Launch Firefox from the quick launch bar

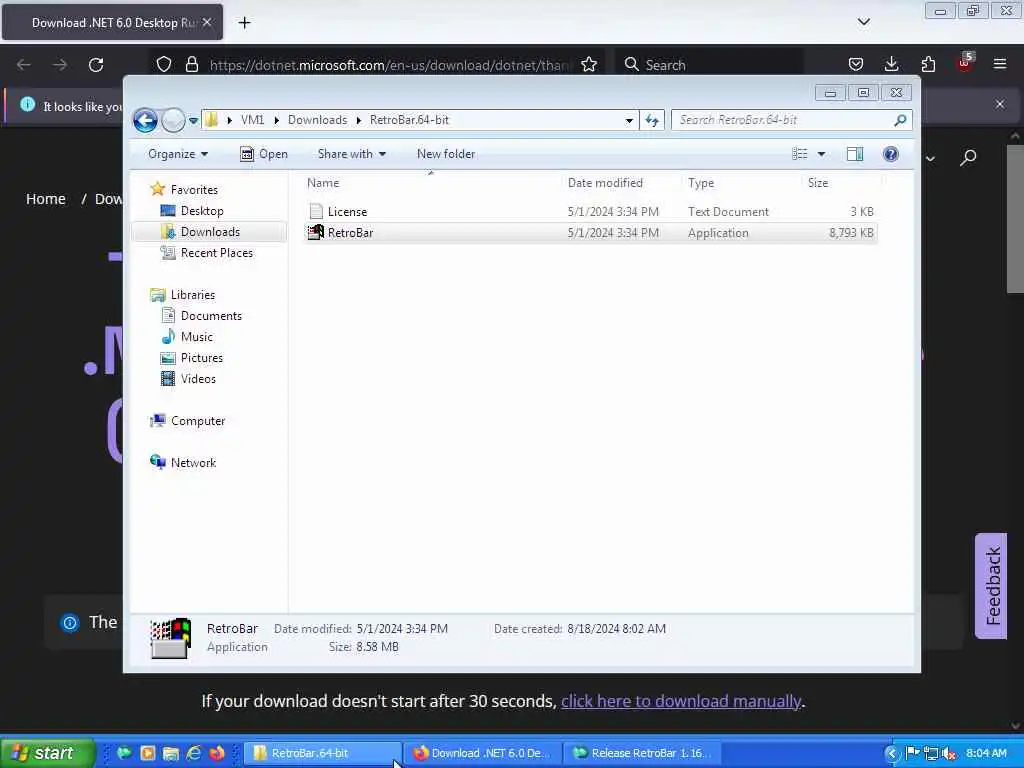[217, 753]
